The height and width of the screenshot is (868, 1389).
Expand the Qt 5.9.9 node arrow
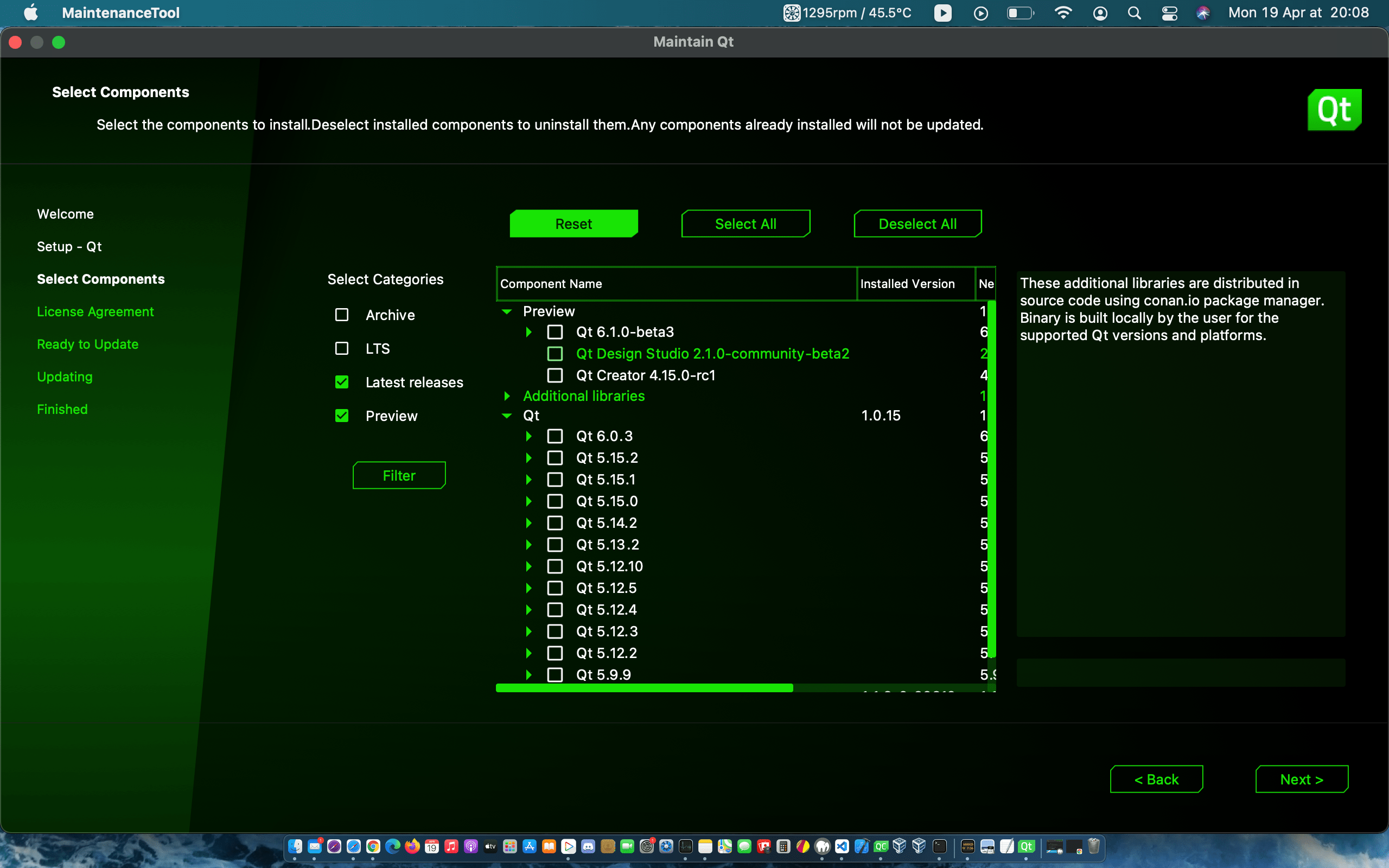[528, 675]
